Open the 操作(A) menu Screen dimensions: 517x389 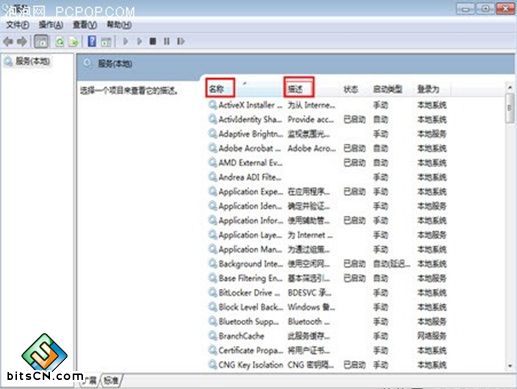(51, 25)
